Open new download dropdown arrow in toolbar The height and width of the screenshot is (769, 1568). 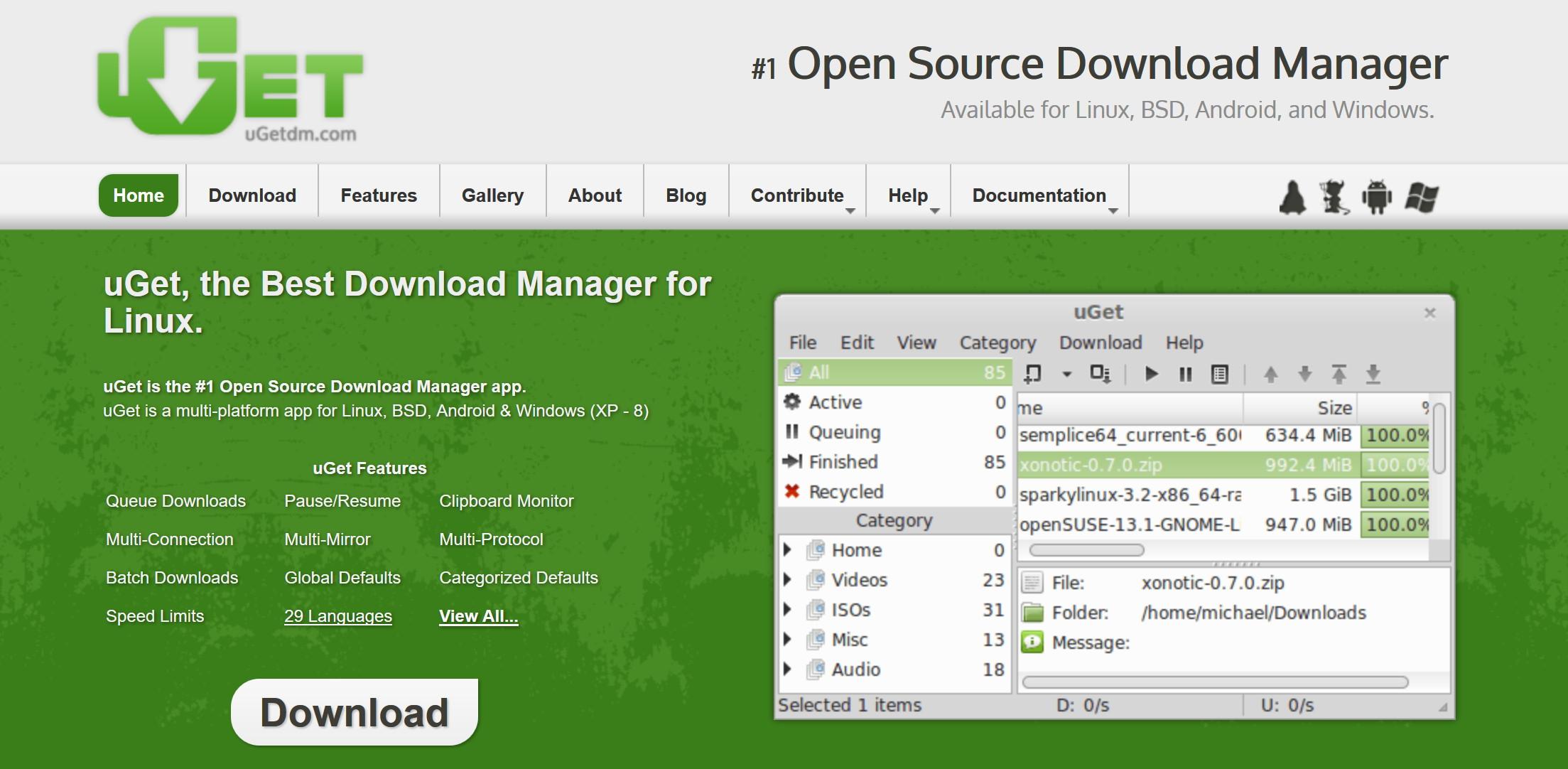point(1066,374)
